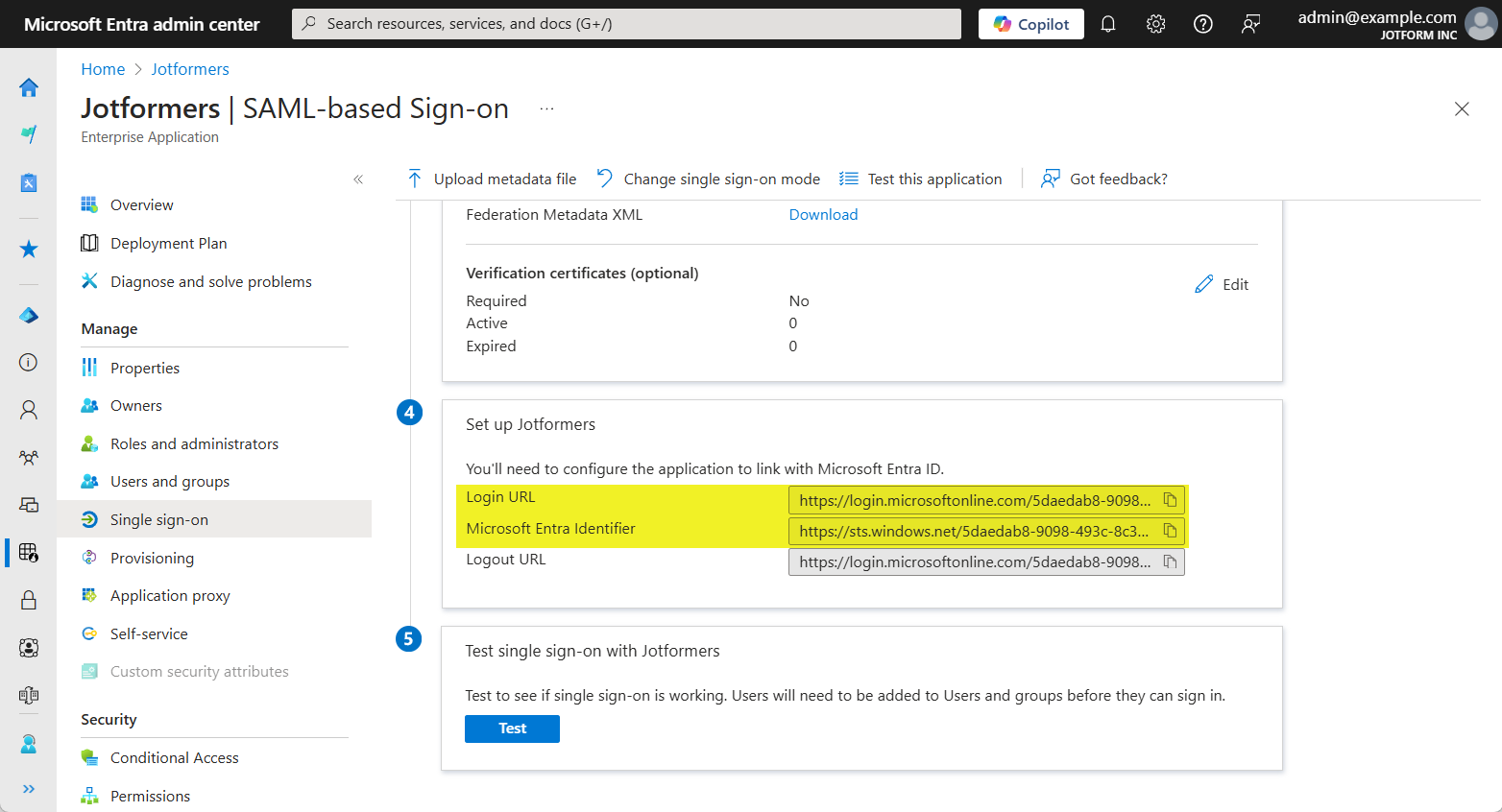Copy the Login URL to clipboard
This screenshot has width=1502, height=812.
(x=1170, y=500)
